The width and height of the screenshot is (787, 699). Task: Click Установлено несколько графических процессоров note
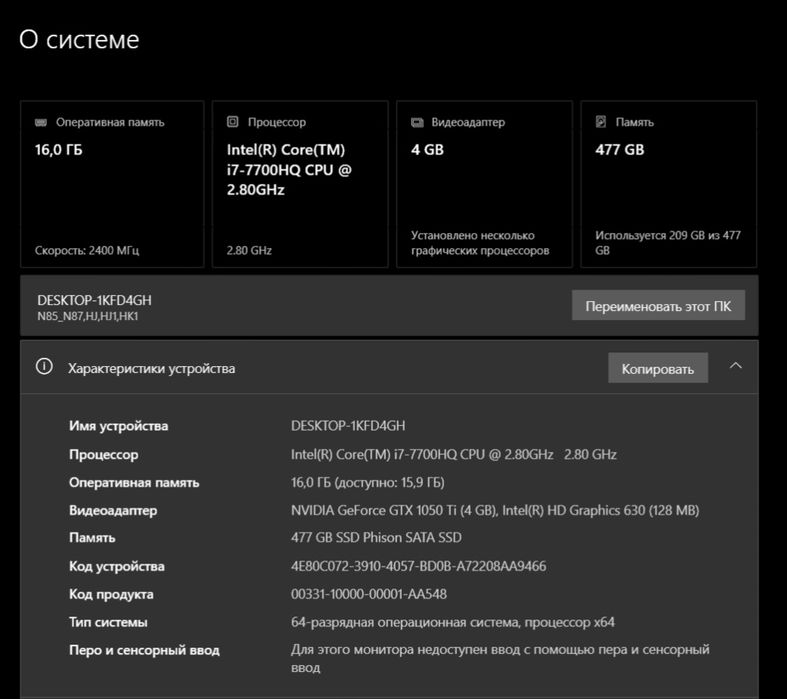(480, 243)
